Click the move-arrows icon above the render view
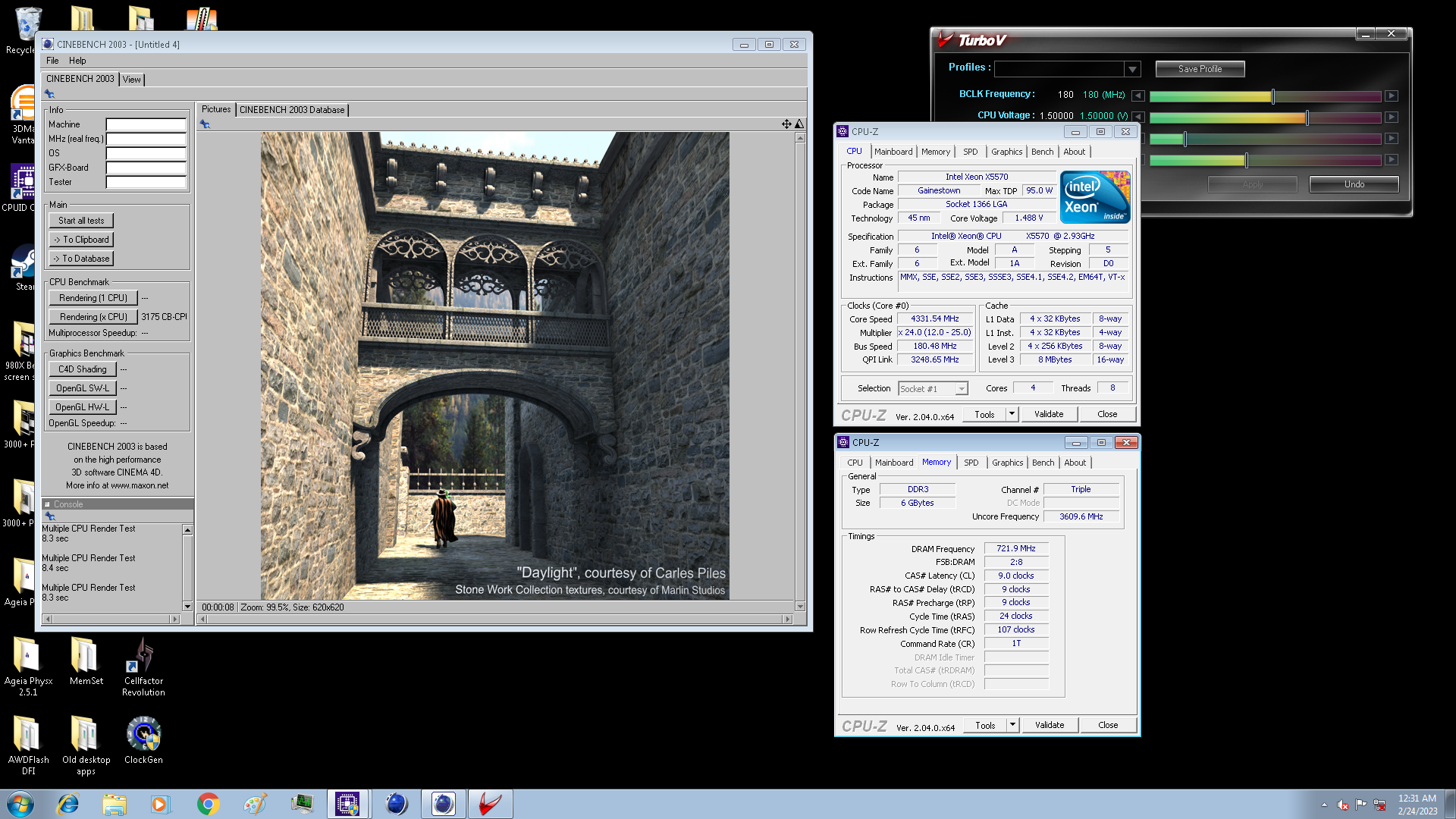 (786, 124)
